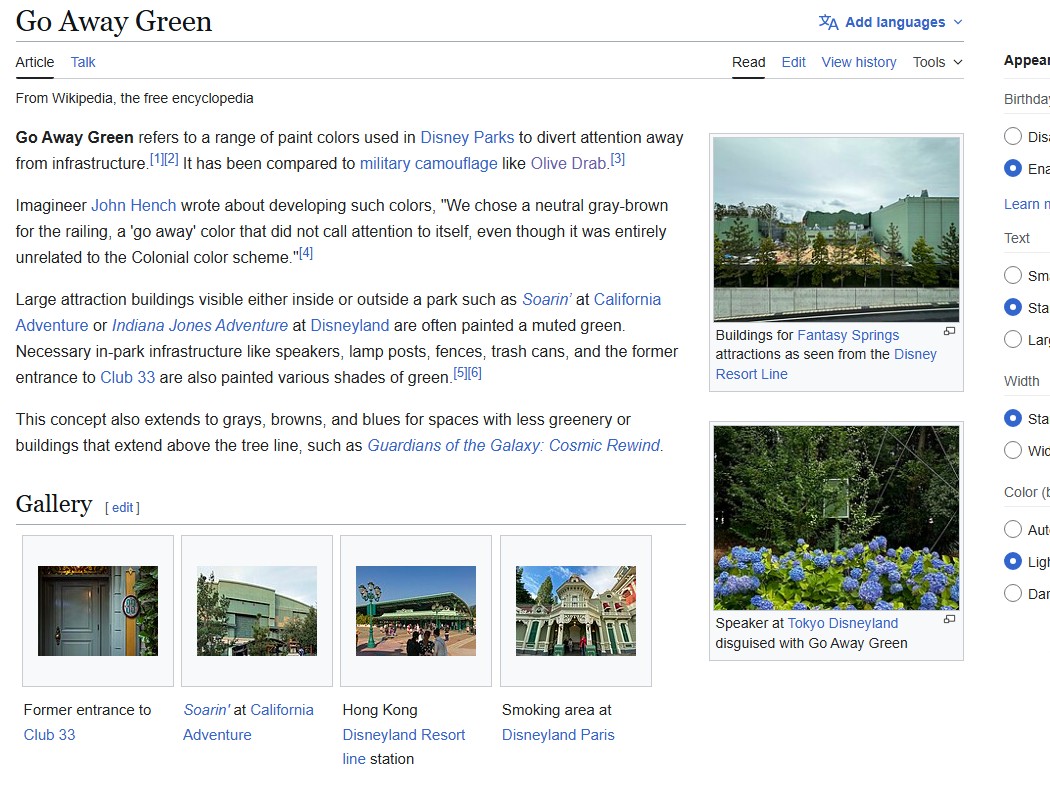Viewport: 1050px width, 786px height.
Task: Choose the Large text size option
Action: [1013, 339]
